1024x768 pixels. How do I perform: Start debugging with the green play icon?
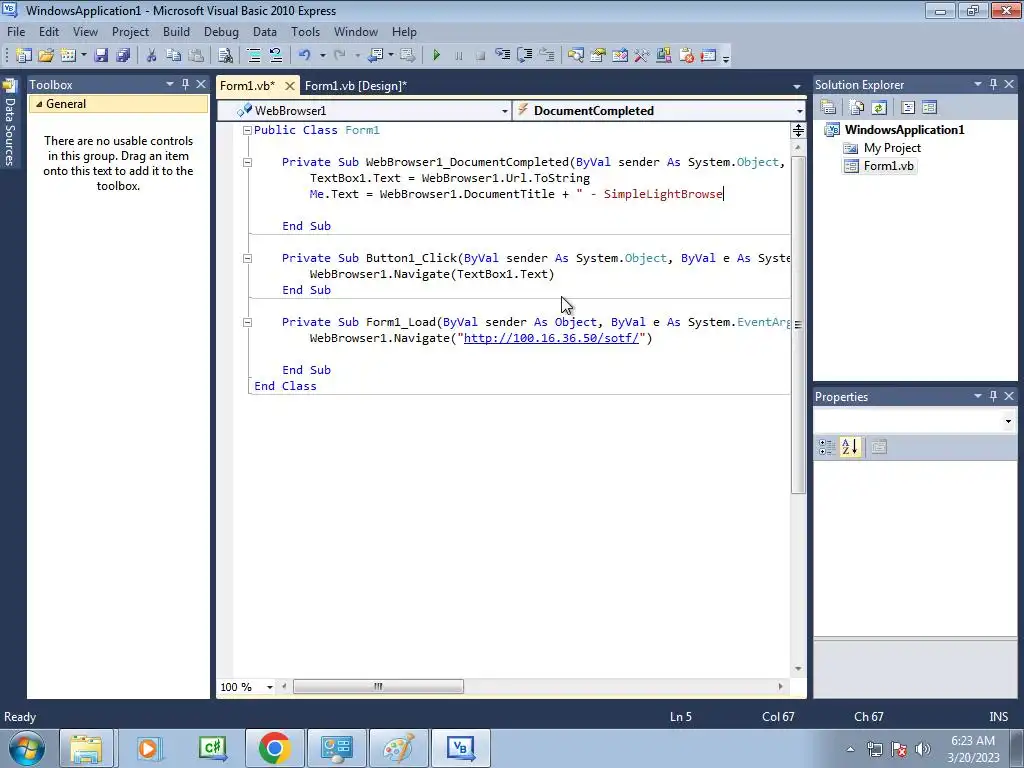point(436,56)
